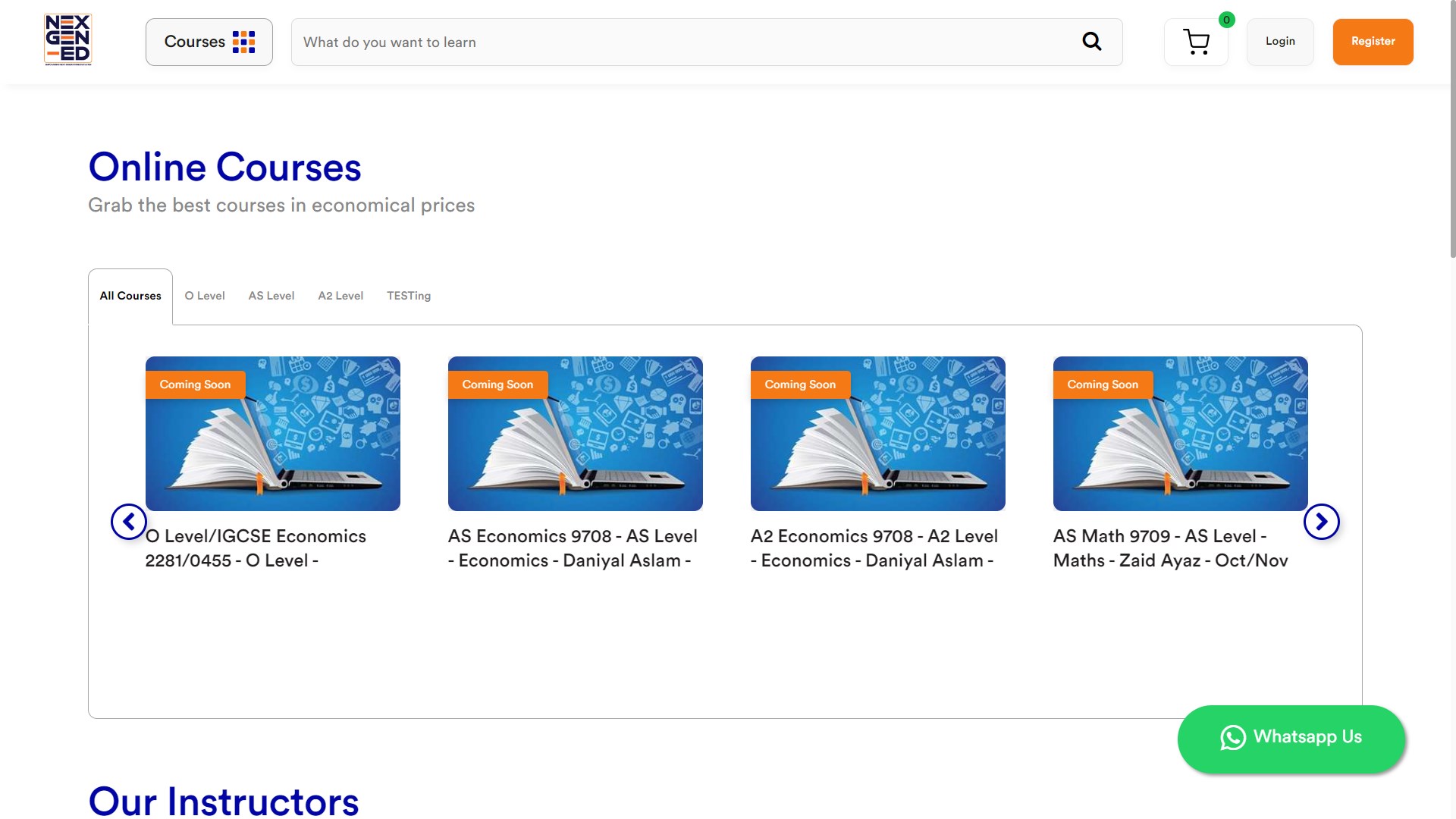The height and width of the screenshot is (819, 1456).
Task: Open AS Economics 9708 course title
Action: [573, 548]
